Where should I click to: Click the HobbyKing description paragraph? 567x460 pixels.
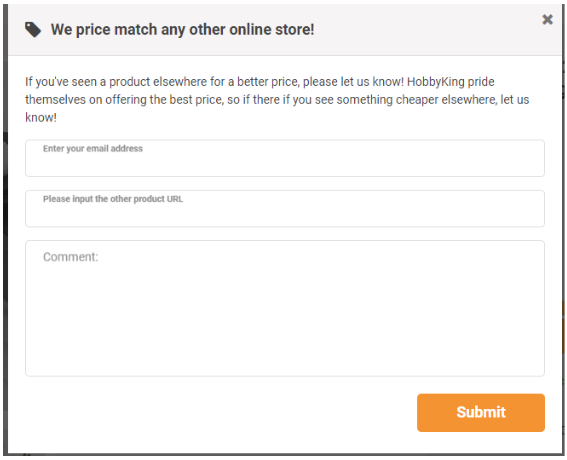tap(277, 99)
